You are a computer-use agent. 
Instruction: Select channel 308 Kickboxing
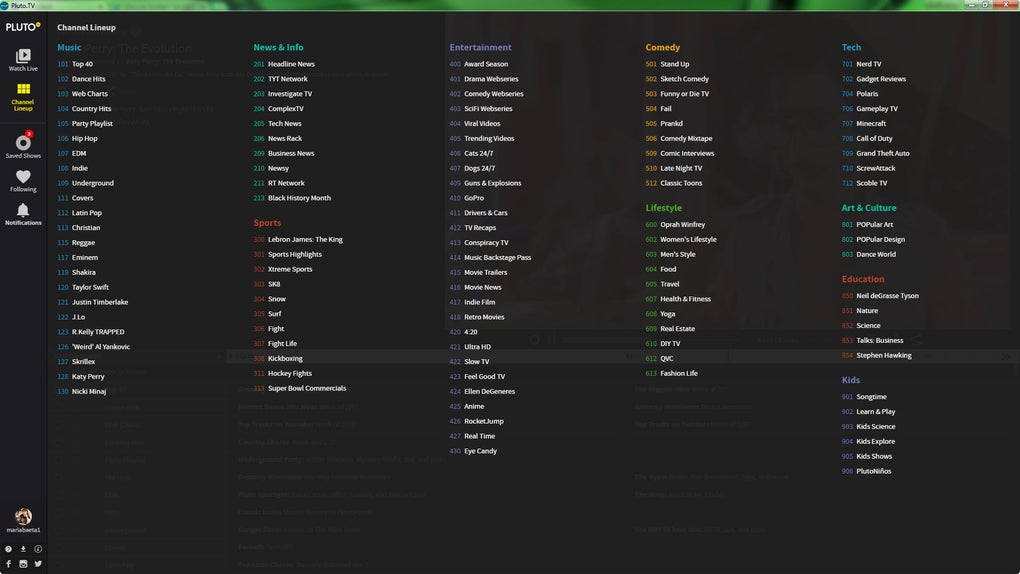(x=285, y=358)
